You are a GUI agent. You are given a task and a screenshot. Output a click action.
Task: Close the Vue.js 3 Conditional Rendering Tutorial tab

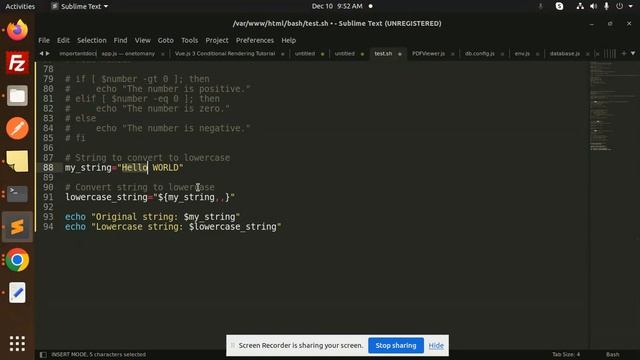pos(282,54)
